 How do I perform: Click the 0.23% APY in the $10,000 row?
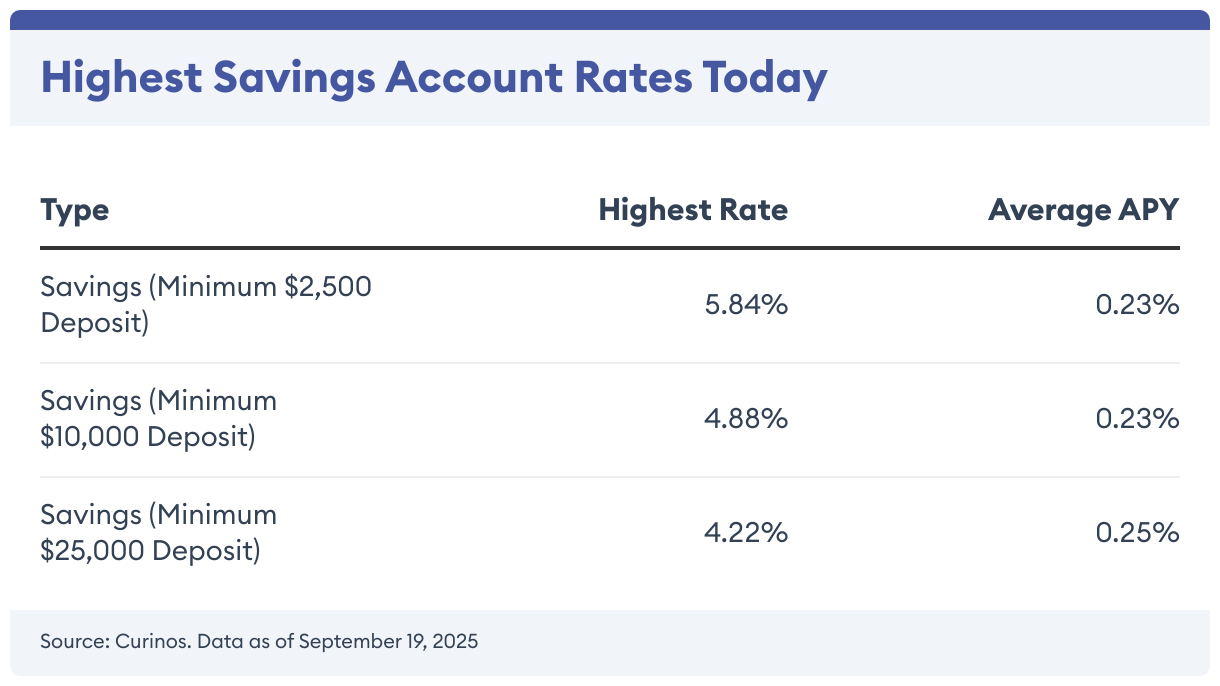pos(1138,419)
